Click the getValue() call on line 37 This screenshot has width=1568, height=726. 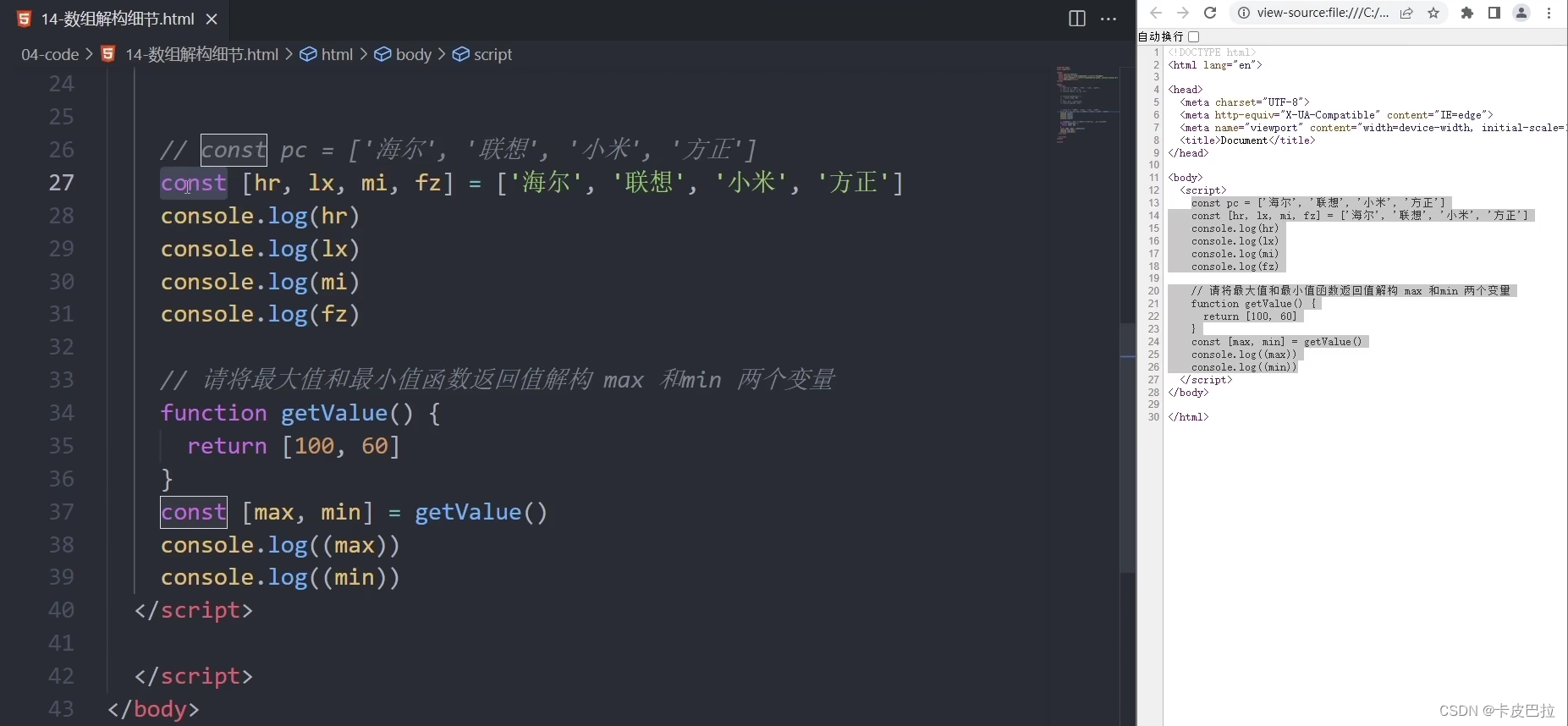tap(481, 512)
